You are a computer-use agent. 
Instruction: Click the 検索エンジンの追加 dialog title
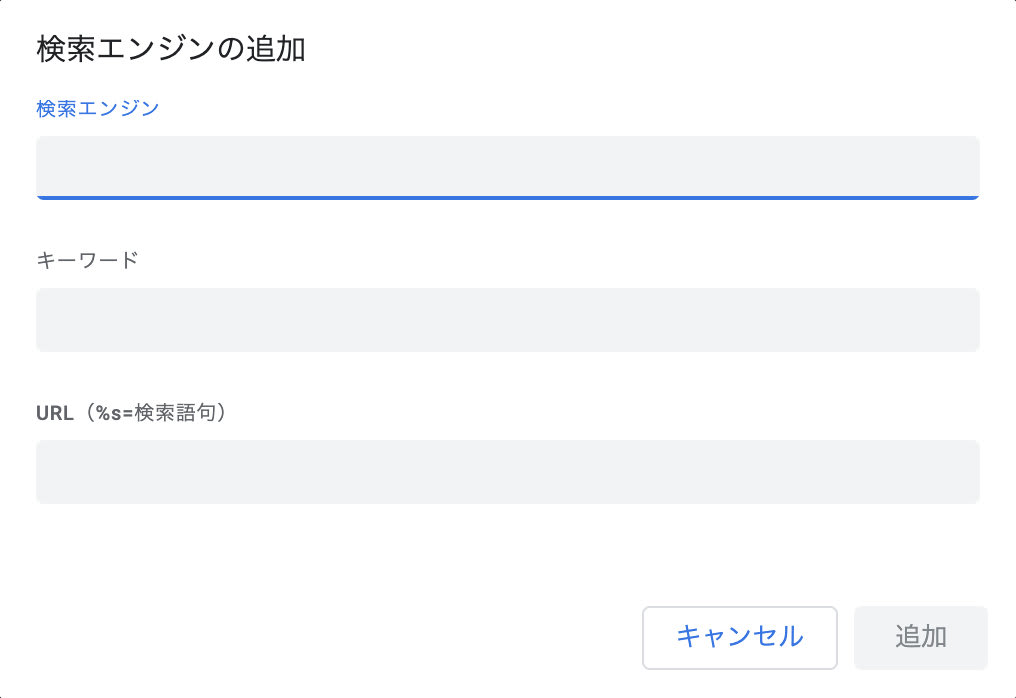pyautogui.click(x=170, y=49)
